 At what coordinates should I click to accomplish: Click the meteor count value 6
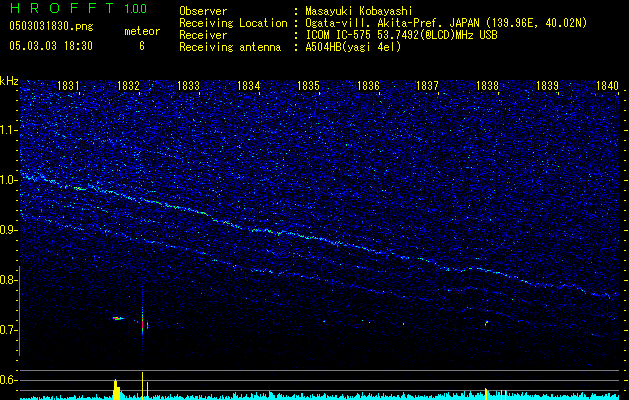click(142, 46)
